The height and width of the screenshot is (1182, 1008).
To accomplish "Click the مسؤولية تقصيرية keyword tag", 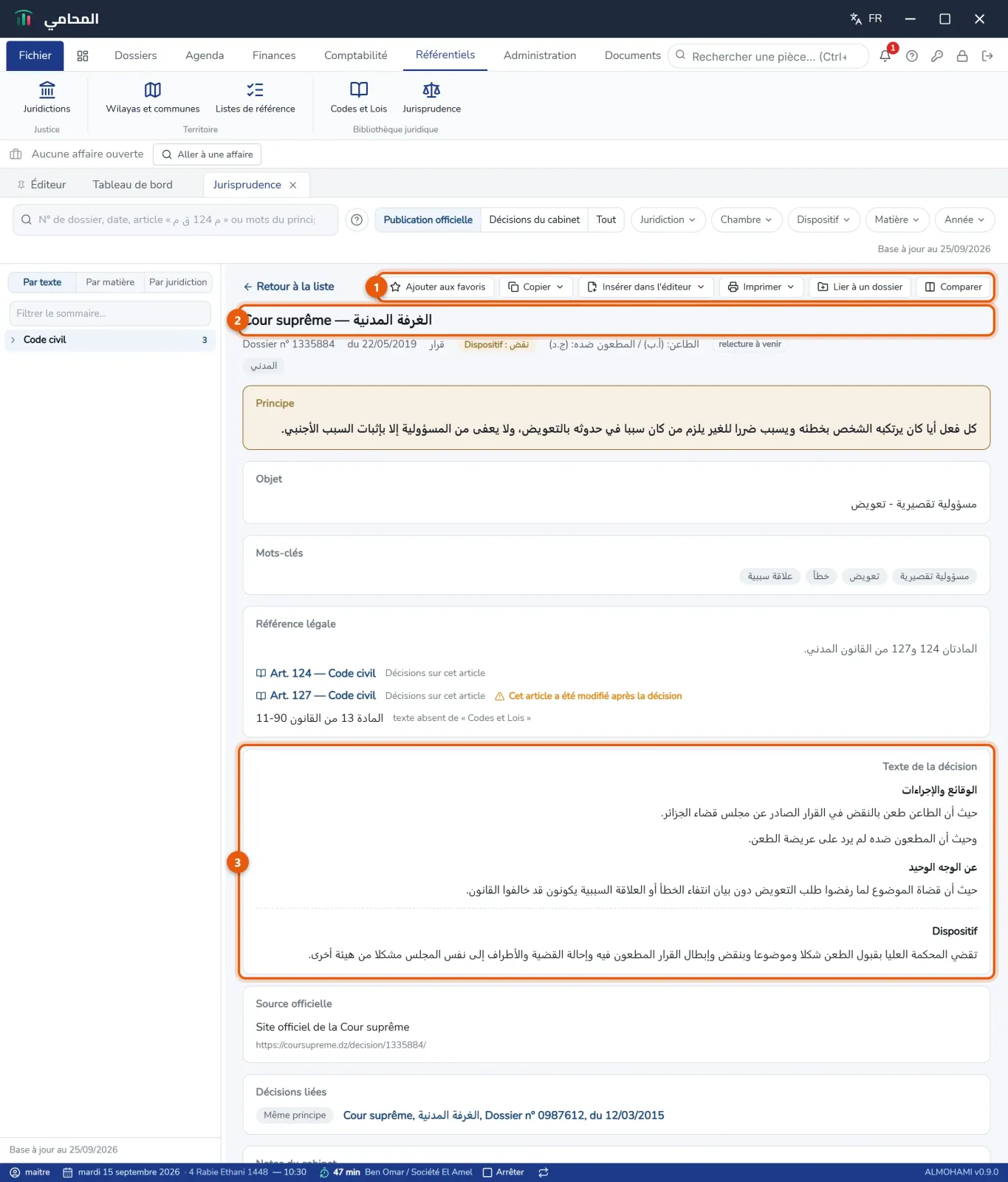I will click(x=935, y=576).
